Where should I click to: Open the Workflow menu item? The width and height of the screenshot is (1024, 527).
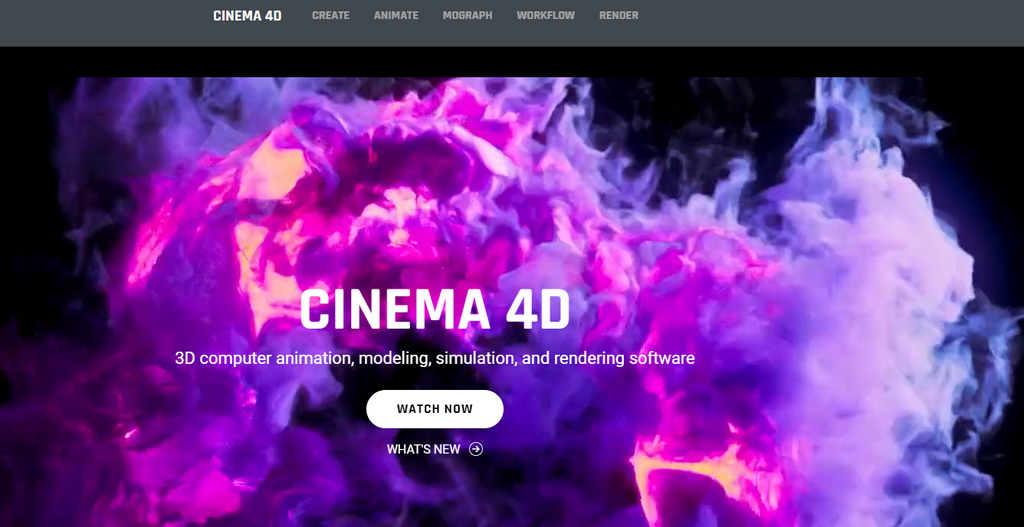point(546,16)
